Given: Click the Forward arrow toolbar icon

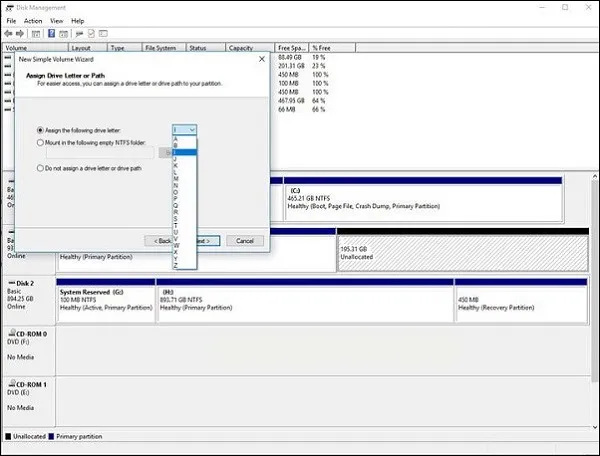Looking at the screenshot, I should (x=20, y=34).
